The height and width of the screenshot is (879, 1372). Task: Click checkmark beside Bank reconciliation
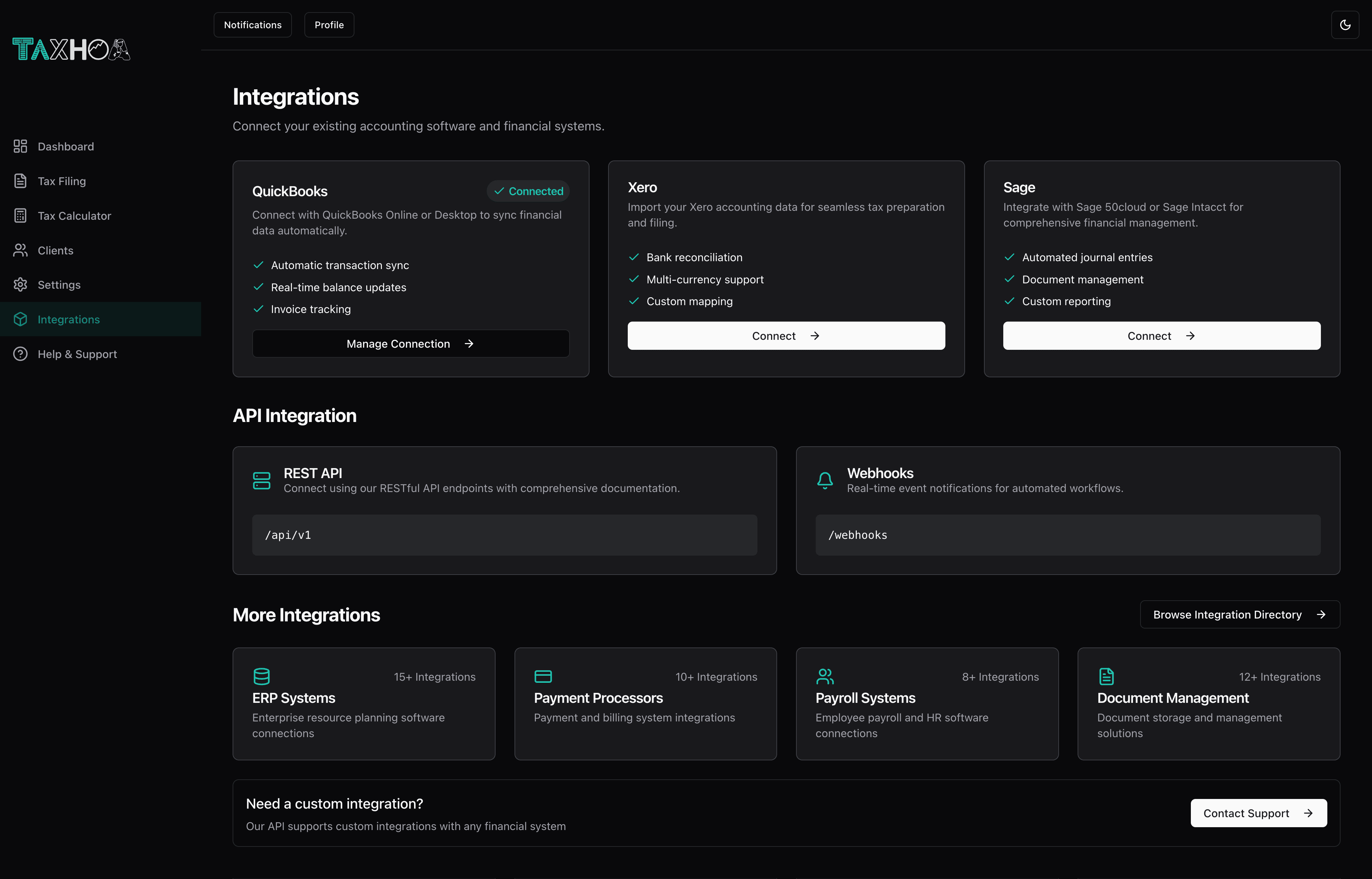[x=633, y=257]
